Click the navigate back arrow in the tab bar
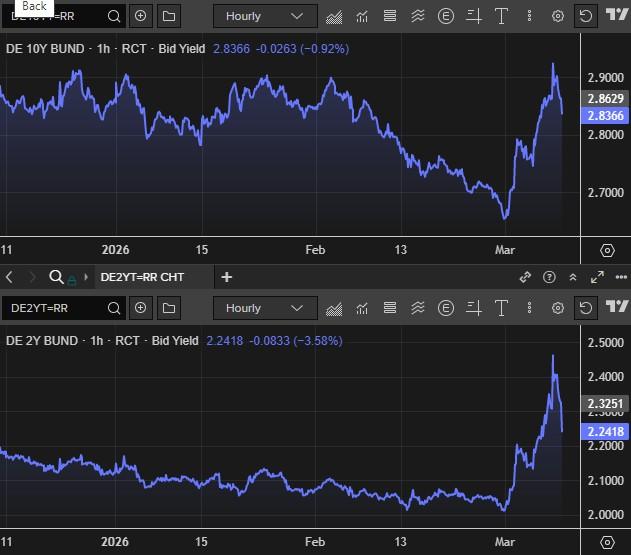 (x=10, y=277)
